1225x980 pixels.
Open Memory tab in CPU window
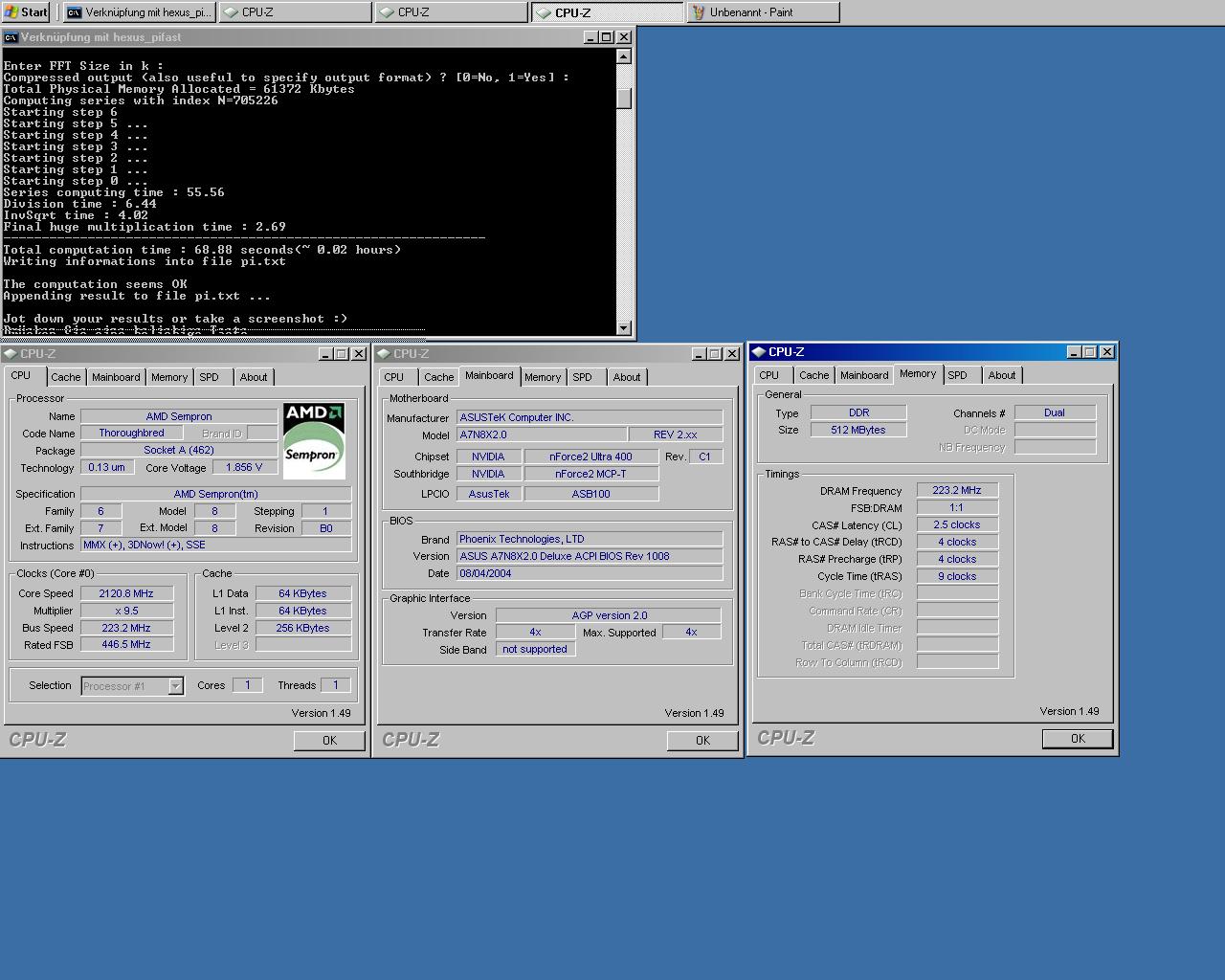[x=169, y=377]
